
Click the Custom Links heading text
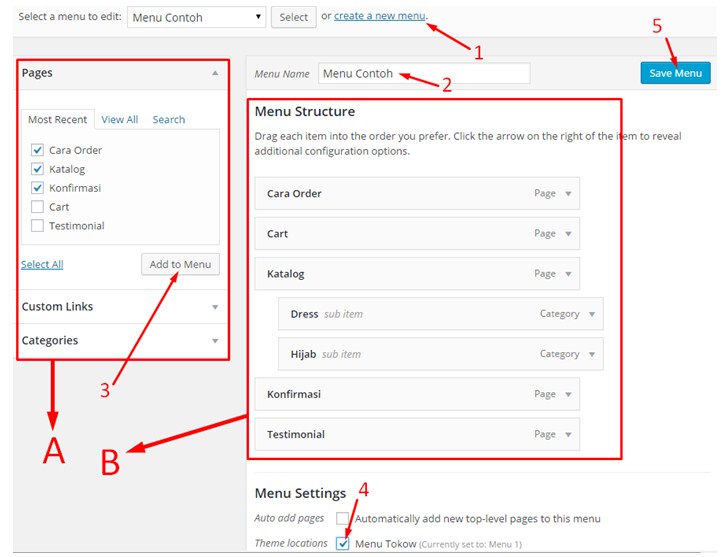[57, 307]
